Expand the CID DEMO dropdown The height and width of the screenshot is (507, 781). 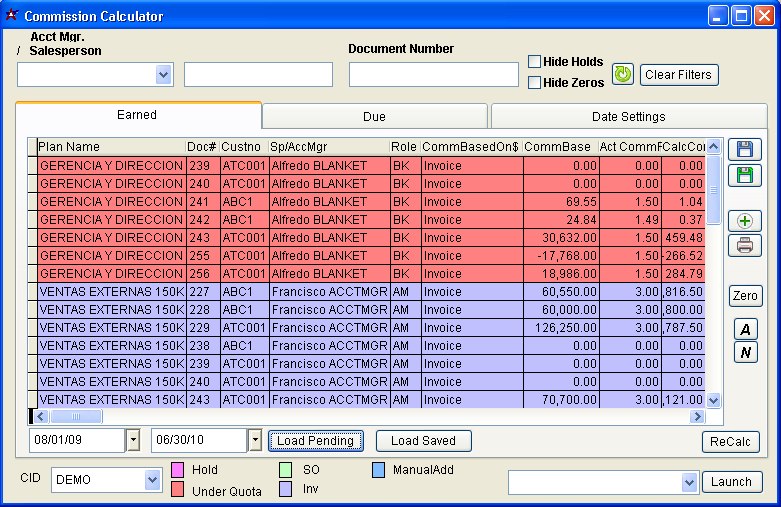pyautogui.click(x=152, y=481)
